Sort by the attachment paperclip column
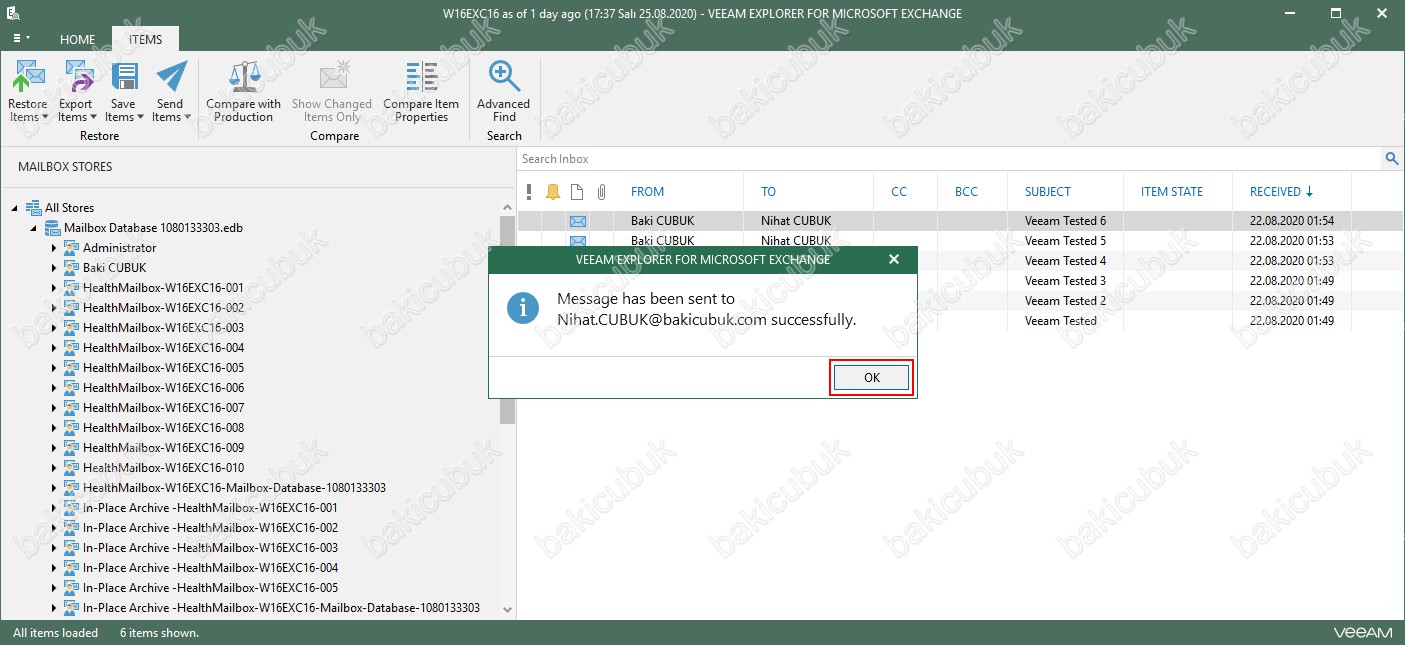This screenshot has width=1405, height=645. [601, 192]
